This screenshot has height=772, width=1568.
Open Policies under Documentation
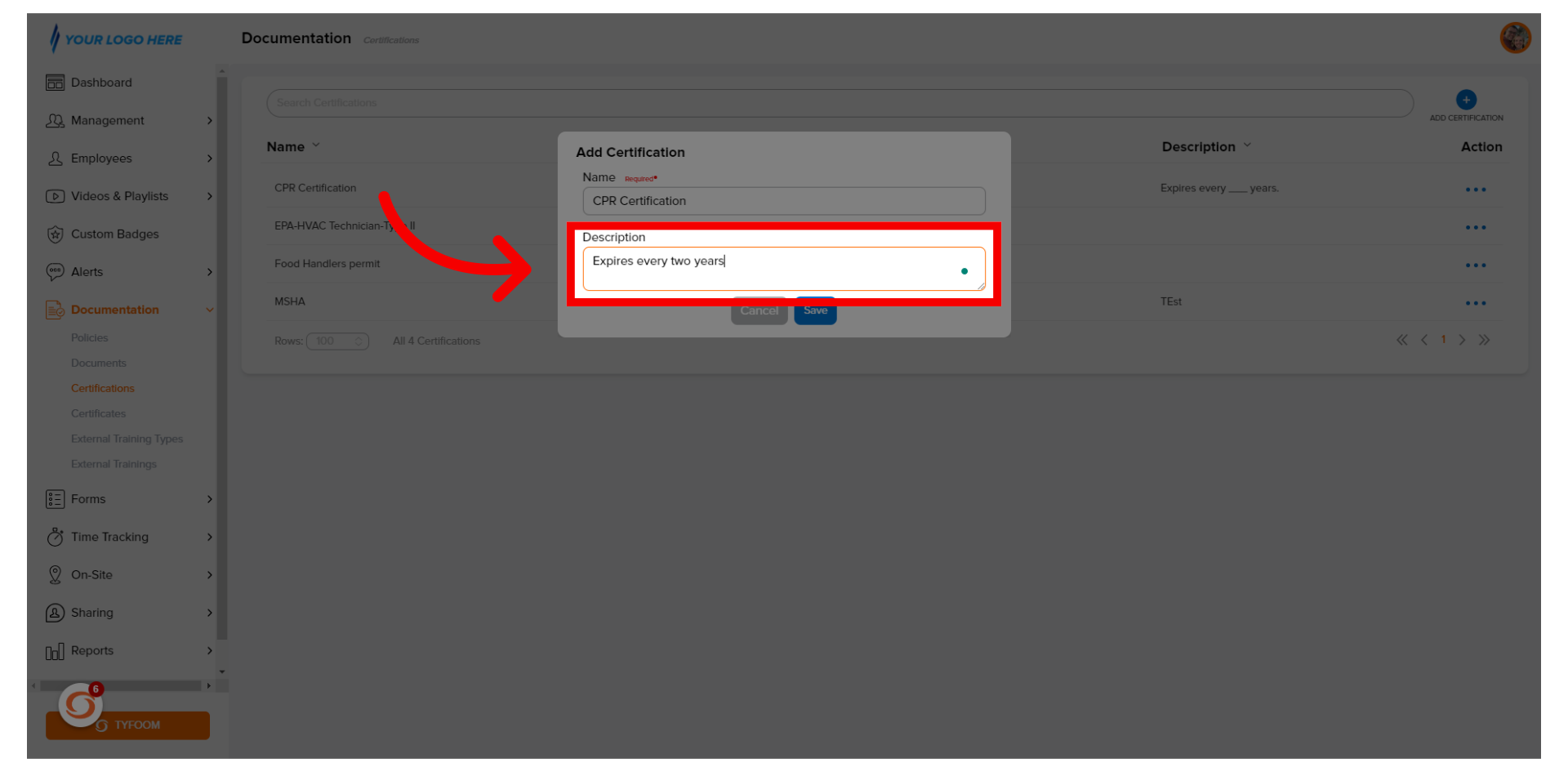(89, 338)
